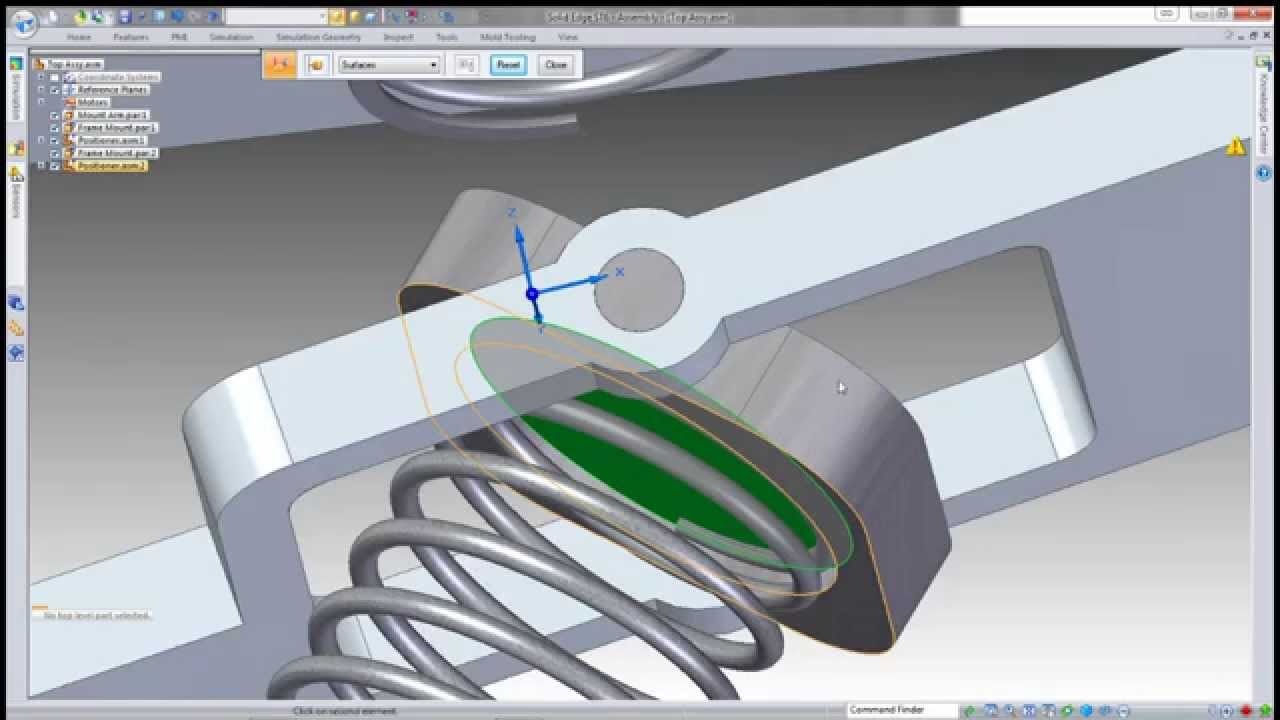Expand the Reference Planes node
1280x720 pixels.
[41, 90]
